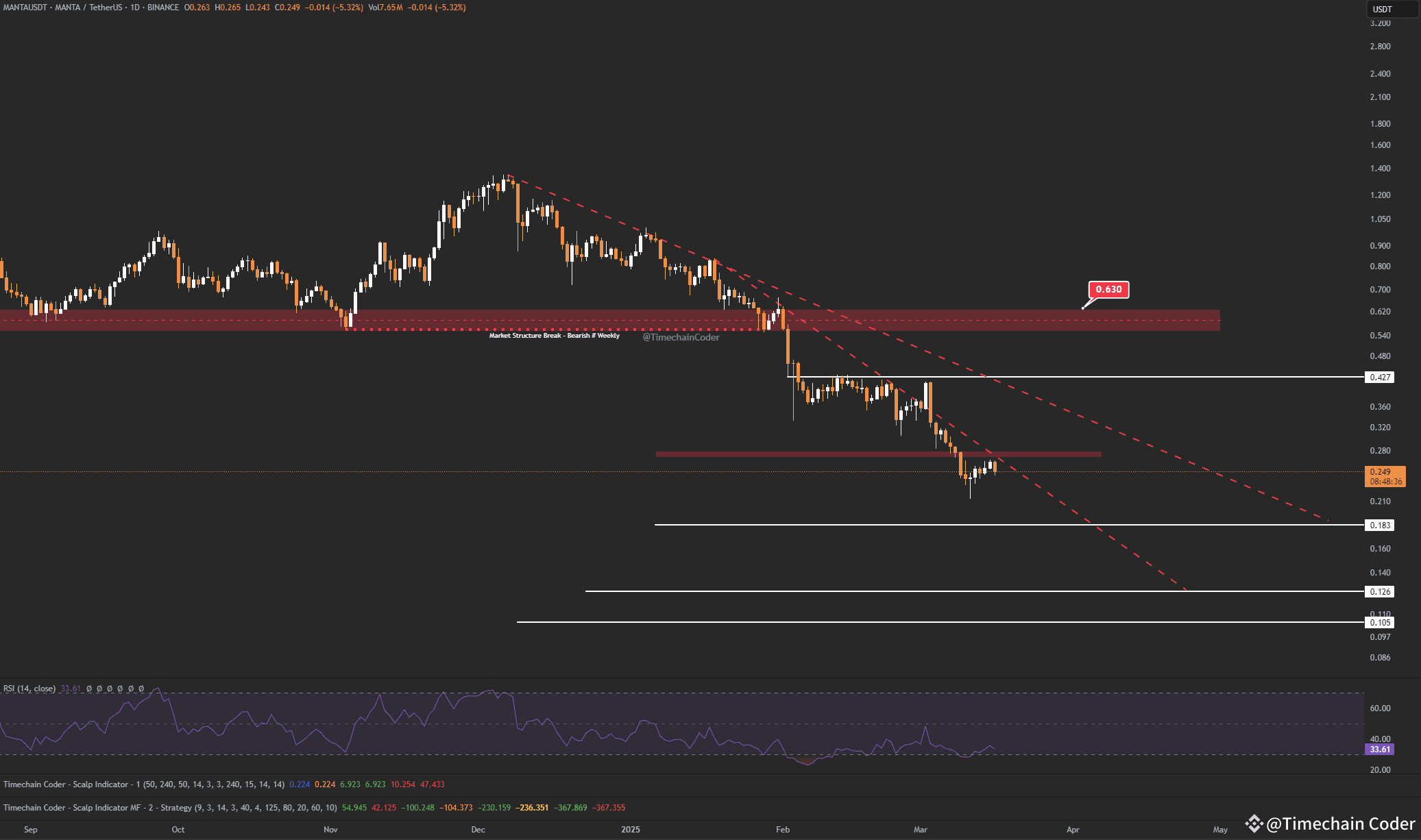
Task: Click the 0.105 price line label
Action: [x=1380, y=623]
